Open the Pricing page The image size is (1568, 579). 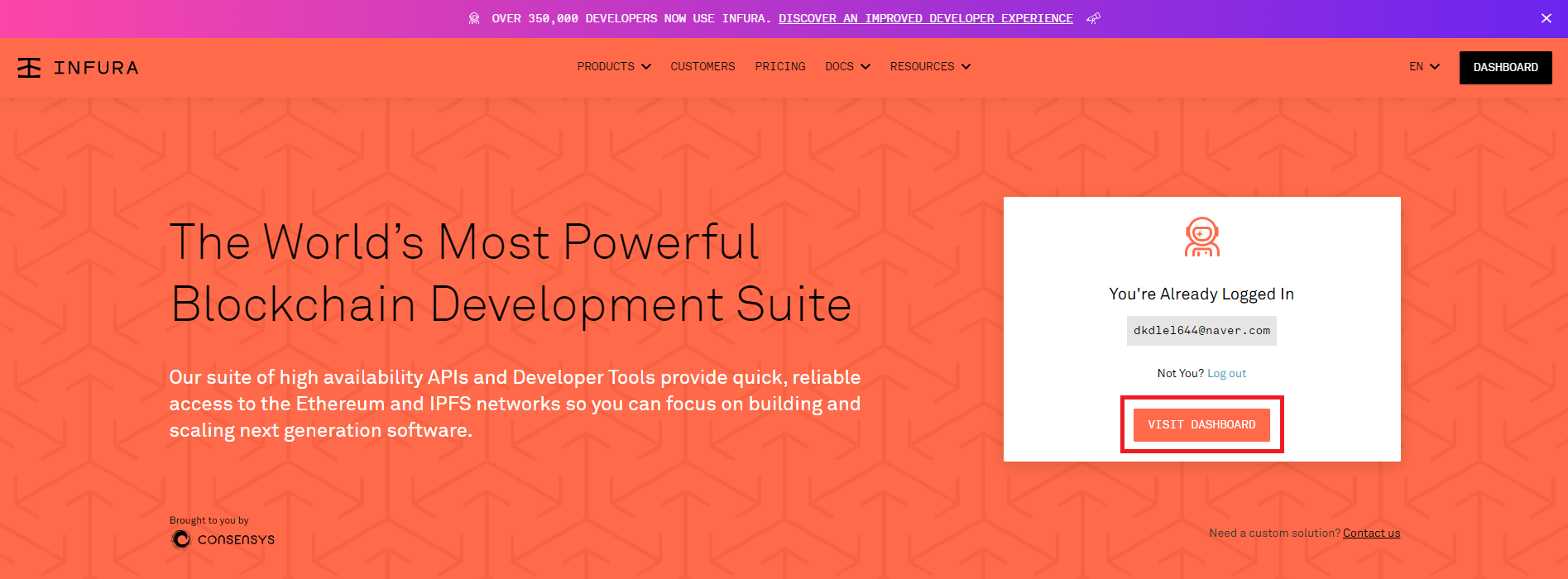click(779, 66)
